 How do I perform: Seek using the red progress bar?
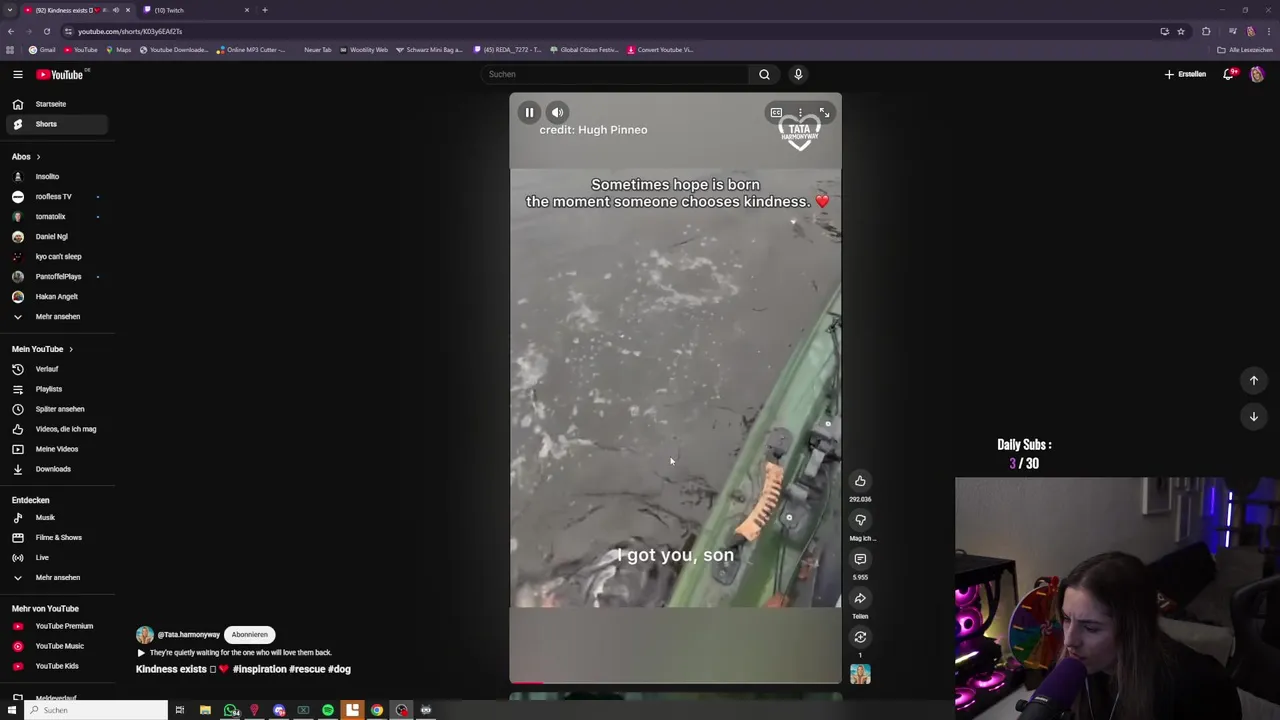[x=675, y=683]
